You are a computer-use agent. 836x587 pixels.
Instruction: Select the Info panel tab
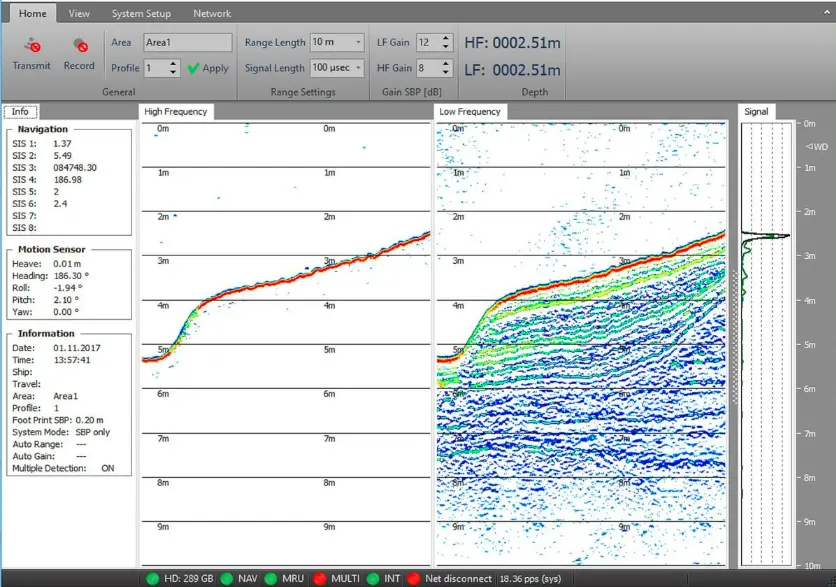tap(20, 111)
